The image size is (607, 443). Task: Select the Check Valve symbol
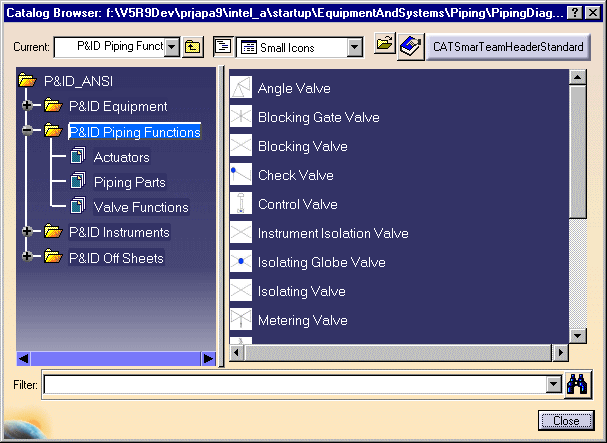241,175
